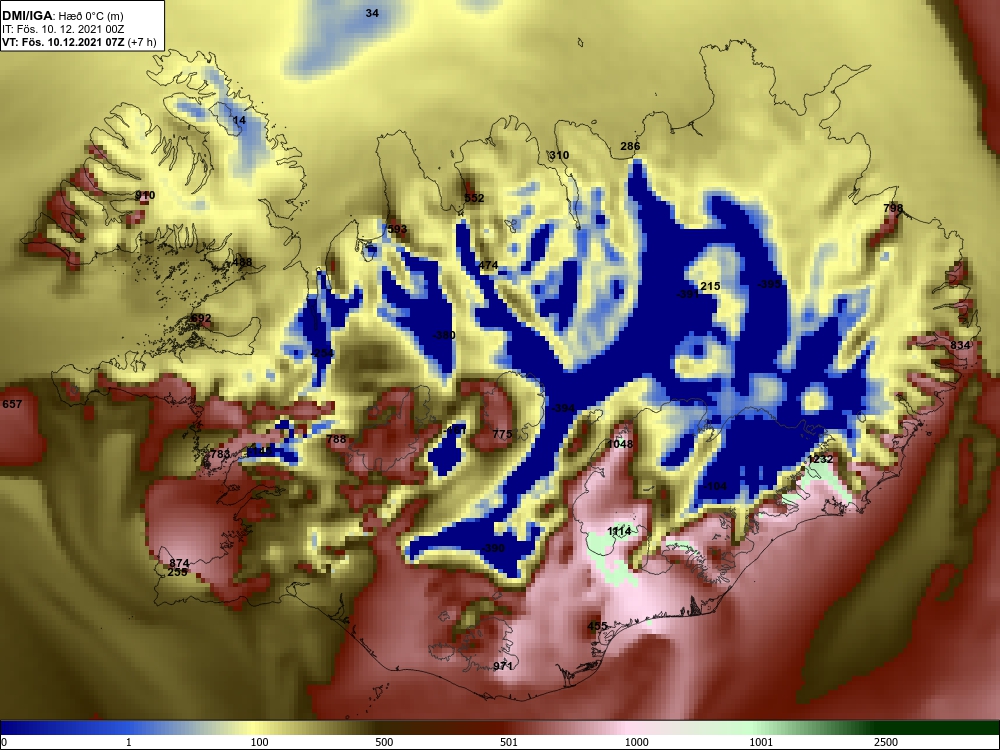Screen dimensions: 1000x750
Task: Click the map value 455
Action: [x=597, y=626]
